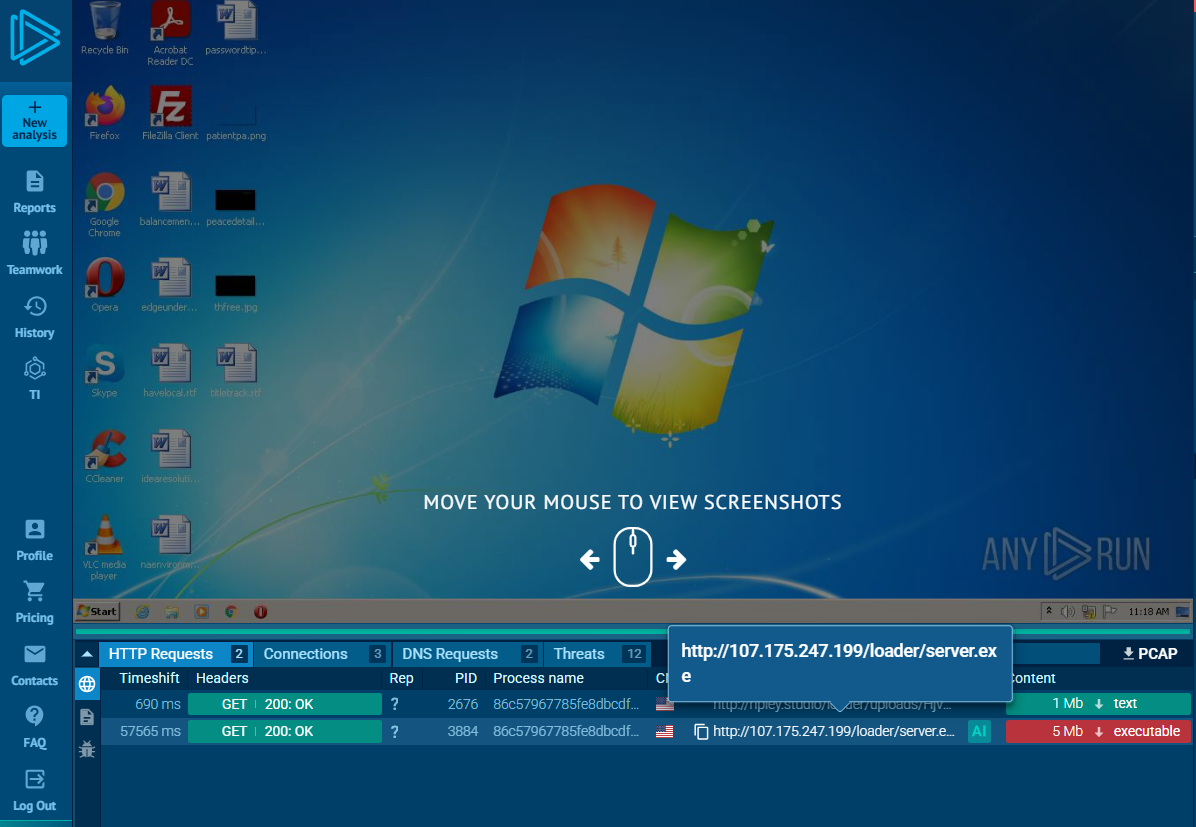Start a New analysis
This screenshot has width=1196, height=827.
coord(34,121)
